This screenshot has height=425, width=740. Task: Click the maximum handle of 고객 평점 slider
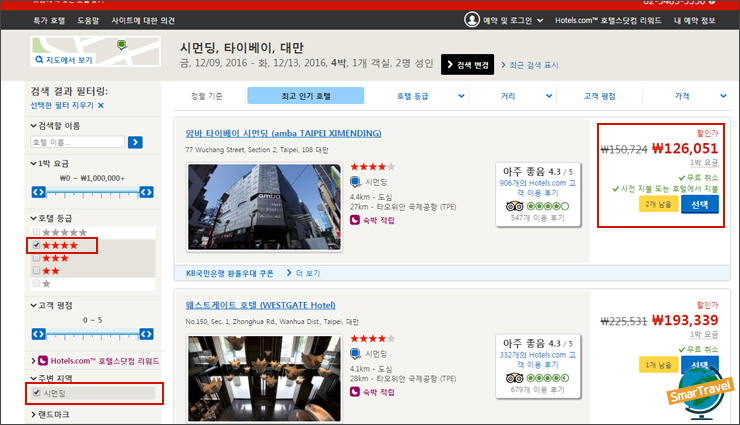(x=146, y=334)
